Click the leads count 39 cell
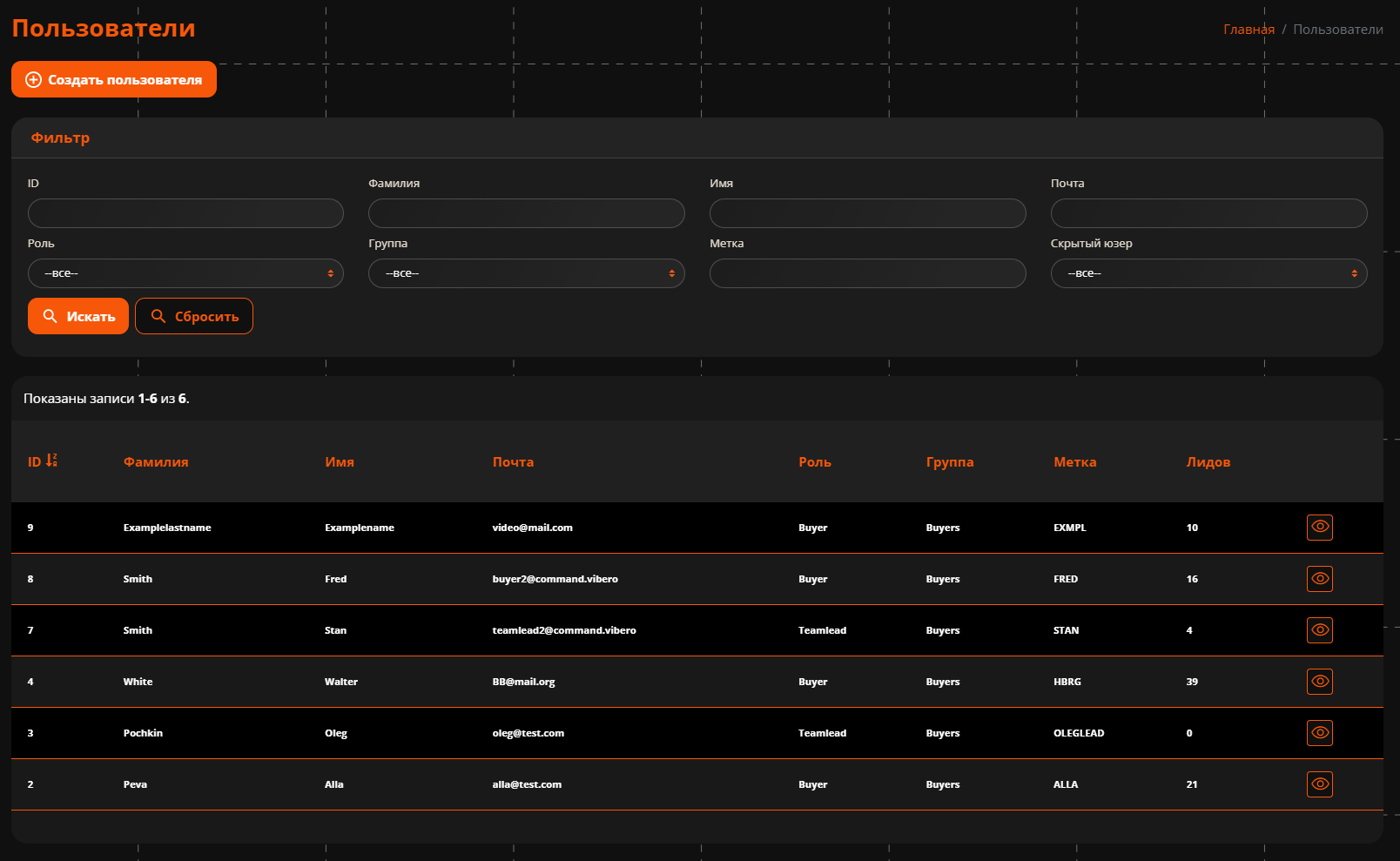 1192,682
